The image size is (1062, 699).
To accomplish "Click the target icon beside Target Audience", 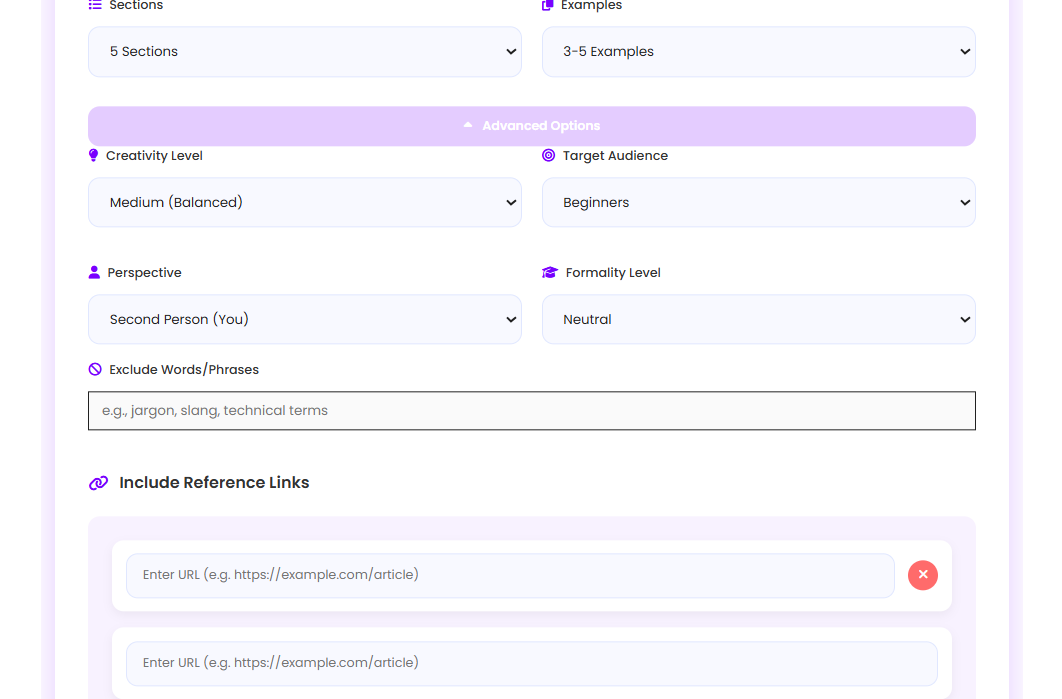I will (548, 156).
